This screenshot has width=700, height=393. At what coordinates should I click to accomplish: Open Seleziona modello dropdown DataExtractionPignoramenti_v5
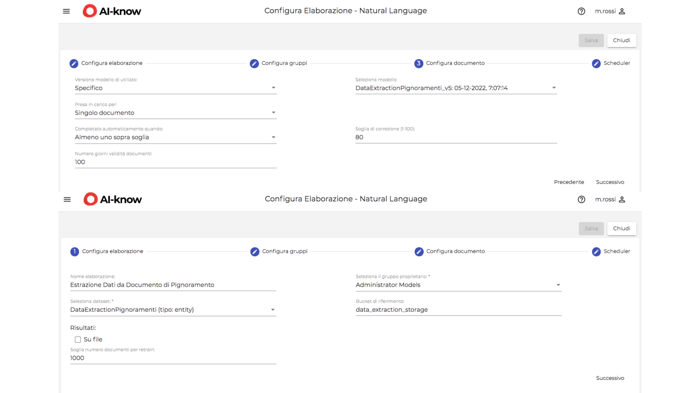coord(456,88)
